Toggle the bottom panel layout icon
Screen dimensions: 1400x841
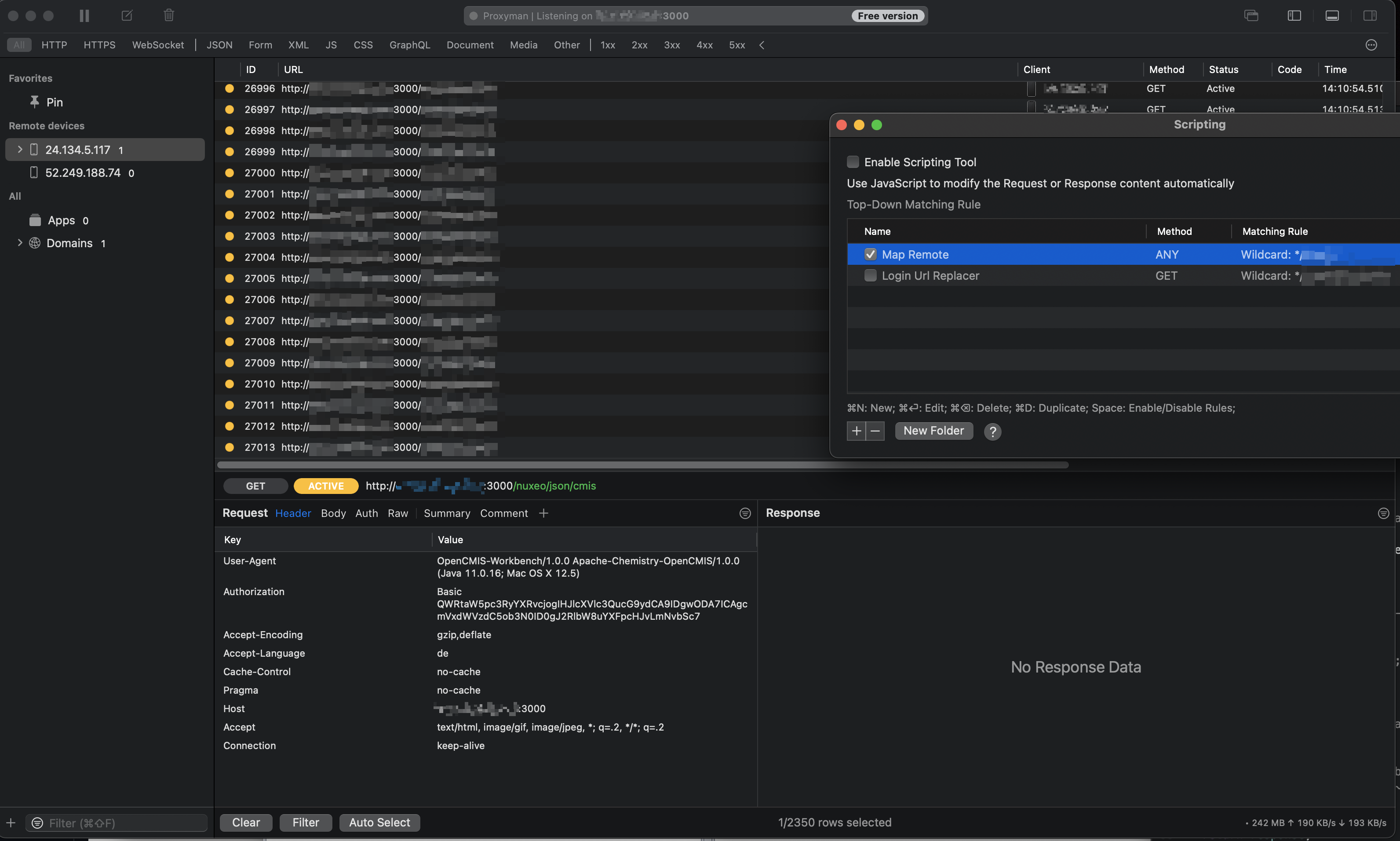[x=1332, y=16]
